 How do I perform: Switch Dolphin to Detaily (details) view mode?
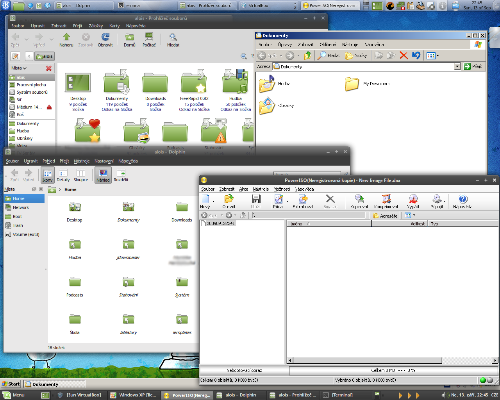point(63,175)
